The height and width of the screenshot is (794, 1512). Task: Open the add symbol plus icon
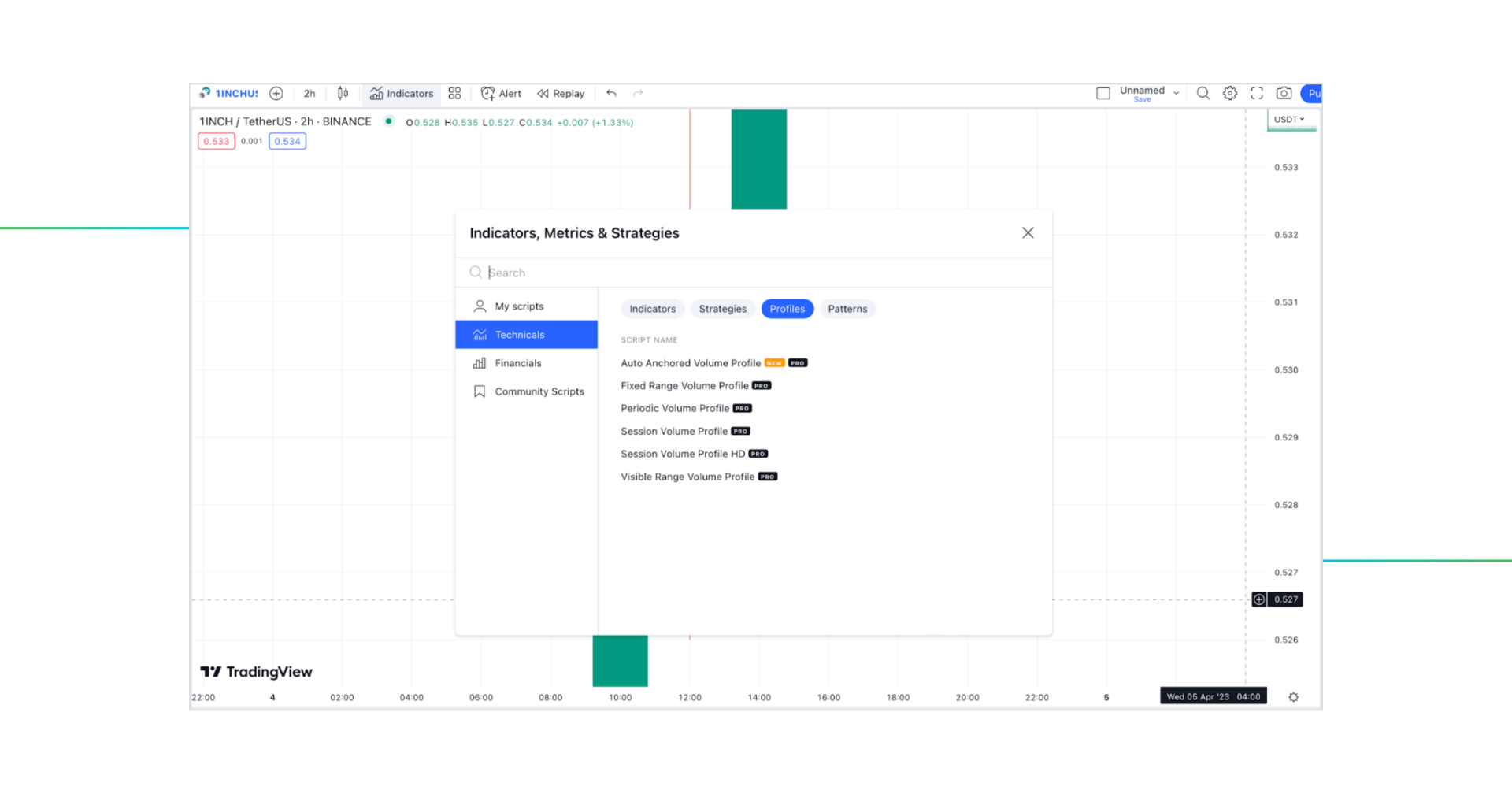(x=276, y=93)
